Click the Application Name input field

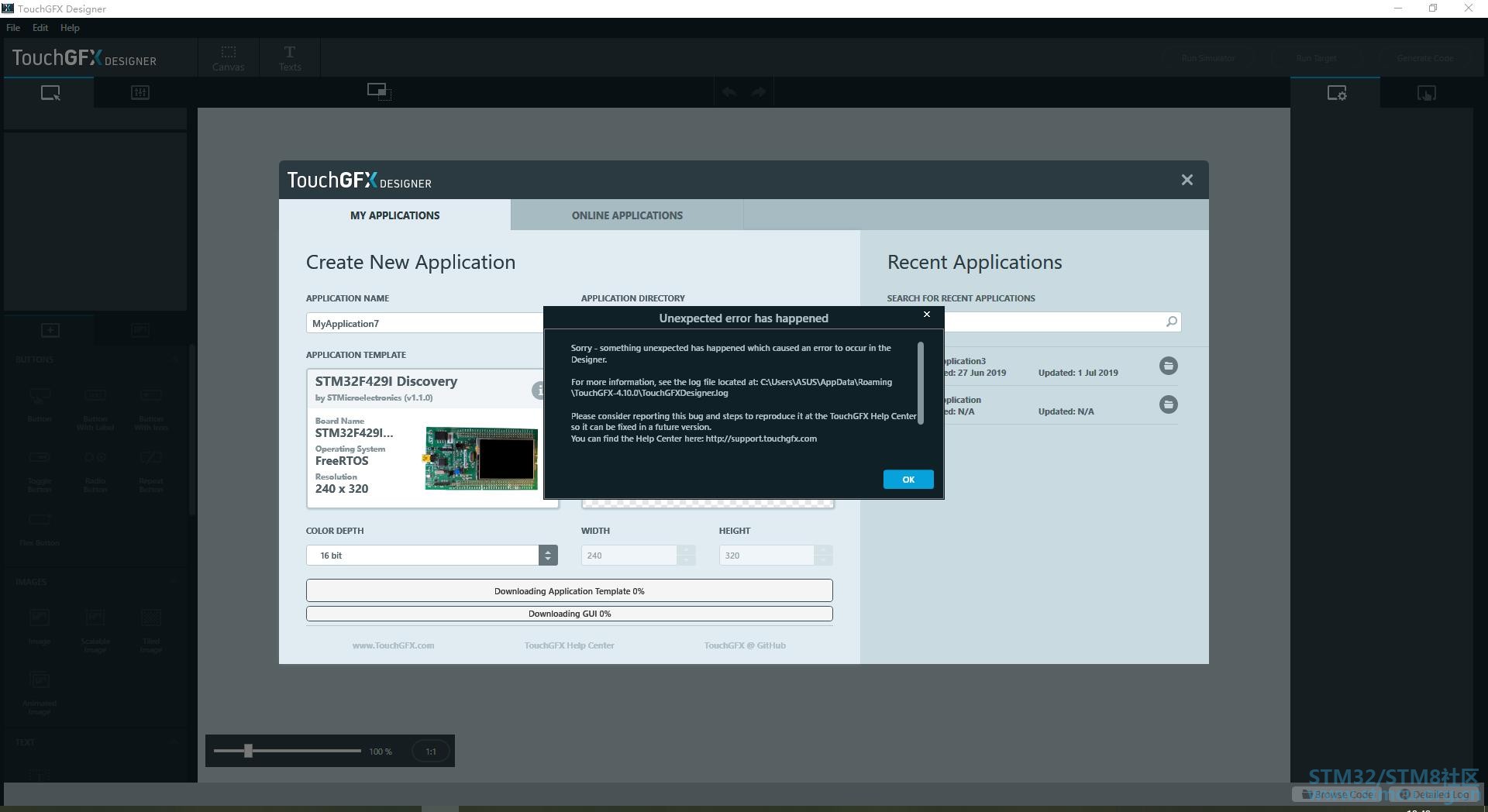pyautogui.click(x=425, y=323)
